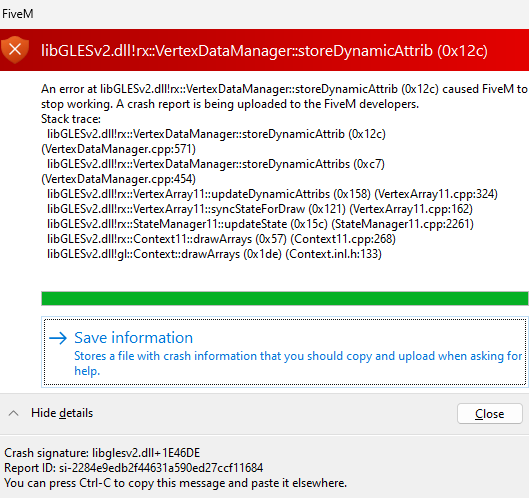Select the VertexArray11::updateDynamicAttribs trace line
This screenshot has height=498, width=529.
272,194
